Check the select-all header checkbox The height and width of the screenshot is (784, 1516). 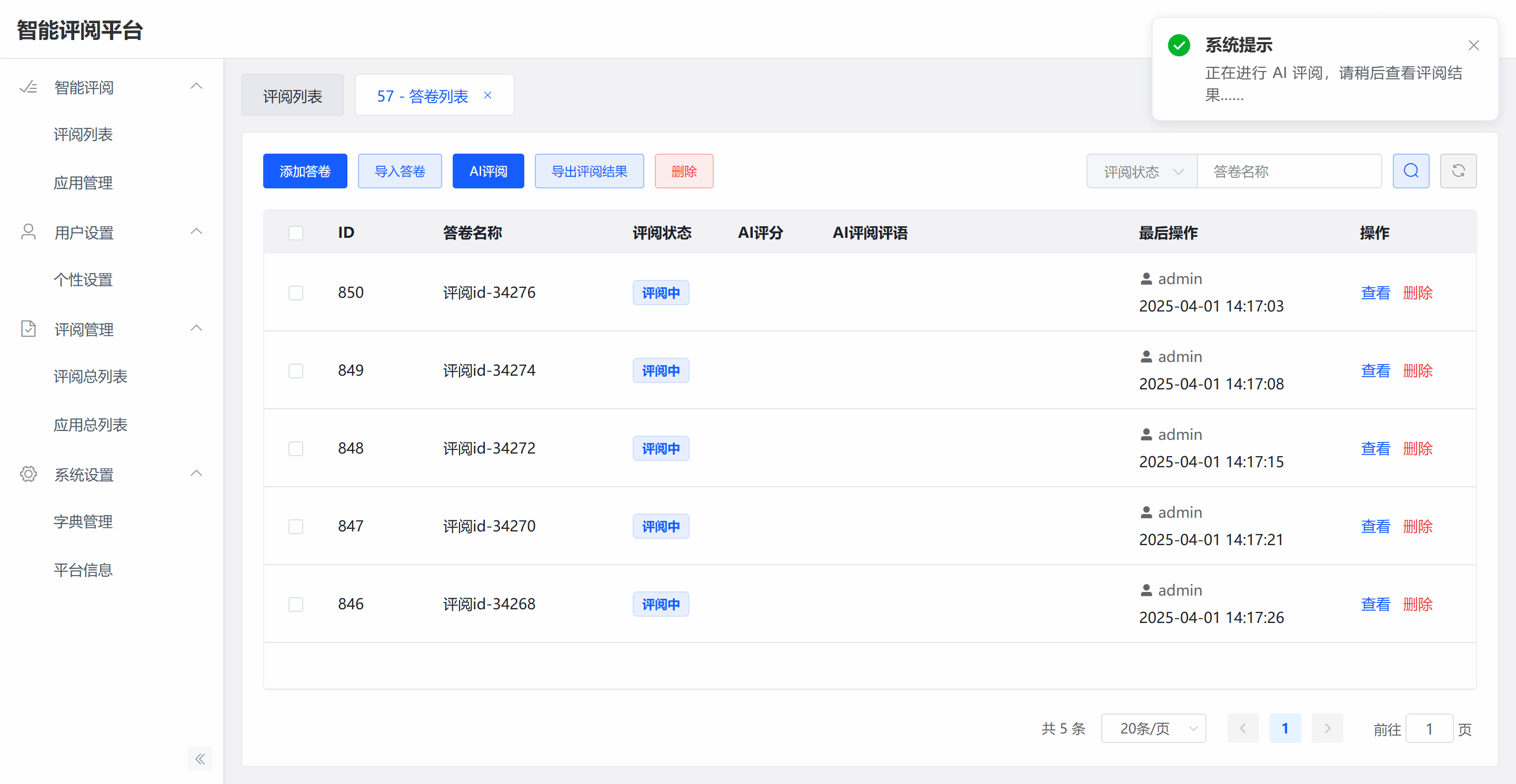(295, 233)
